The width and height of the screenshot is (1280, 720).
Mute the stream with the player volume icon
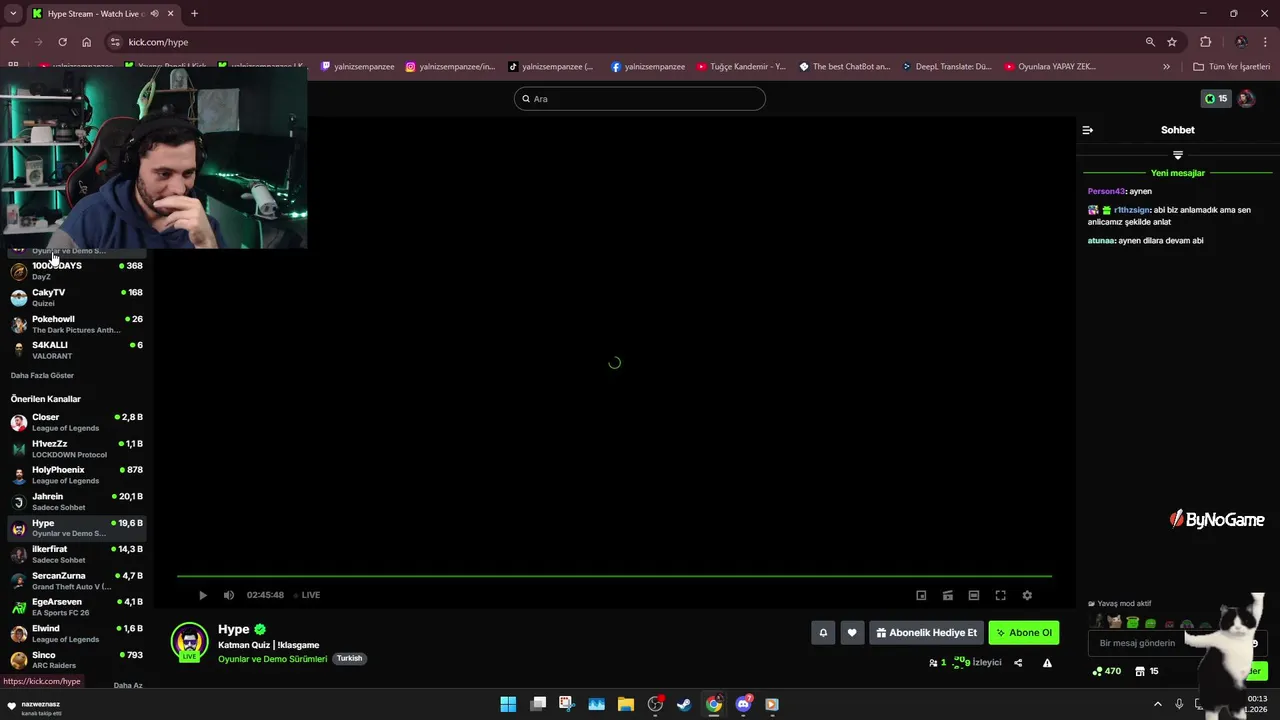229,595
